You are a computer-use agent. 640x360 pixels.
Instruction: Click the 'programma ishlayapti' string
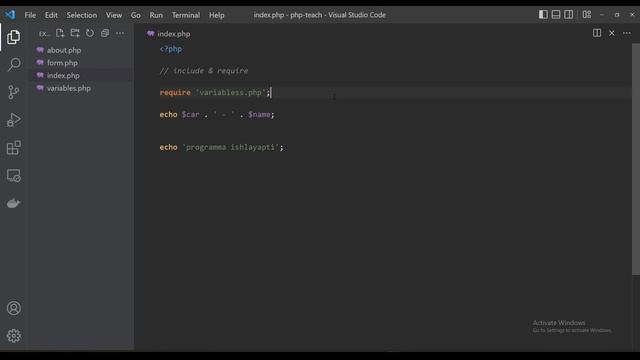pos(231,147)
